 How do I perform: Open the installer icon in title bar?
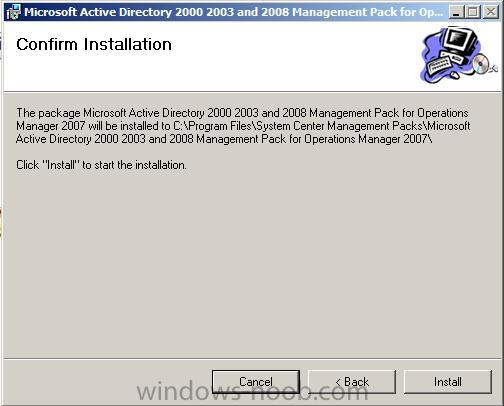click(x=13, y=12)
